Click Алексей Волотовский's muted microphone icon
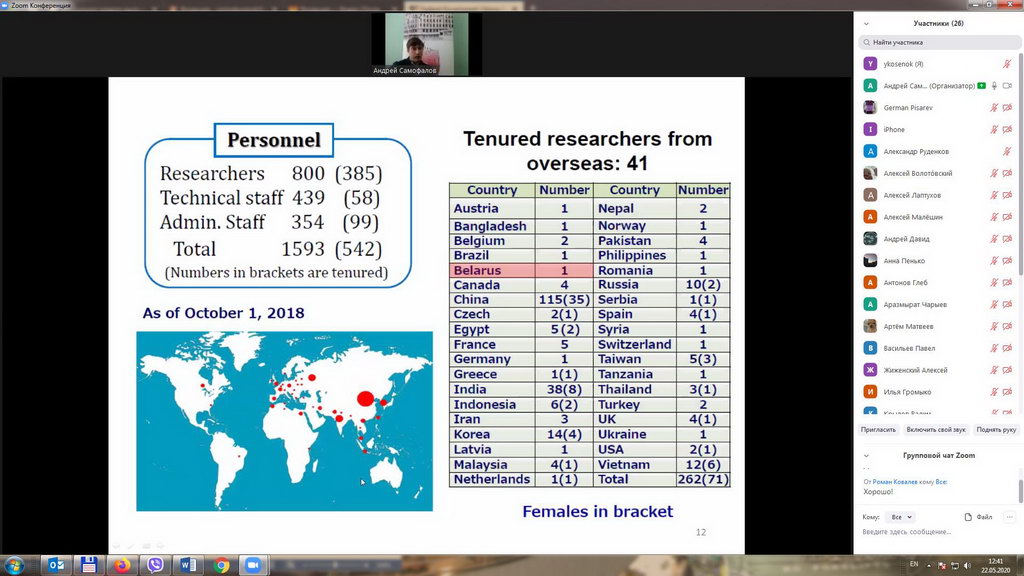 tap(994, 173)
